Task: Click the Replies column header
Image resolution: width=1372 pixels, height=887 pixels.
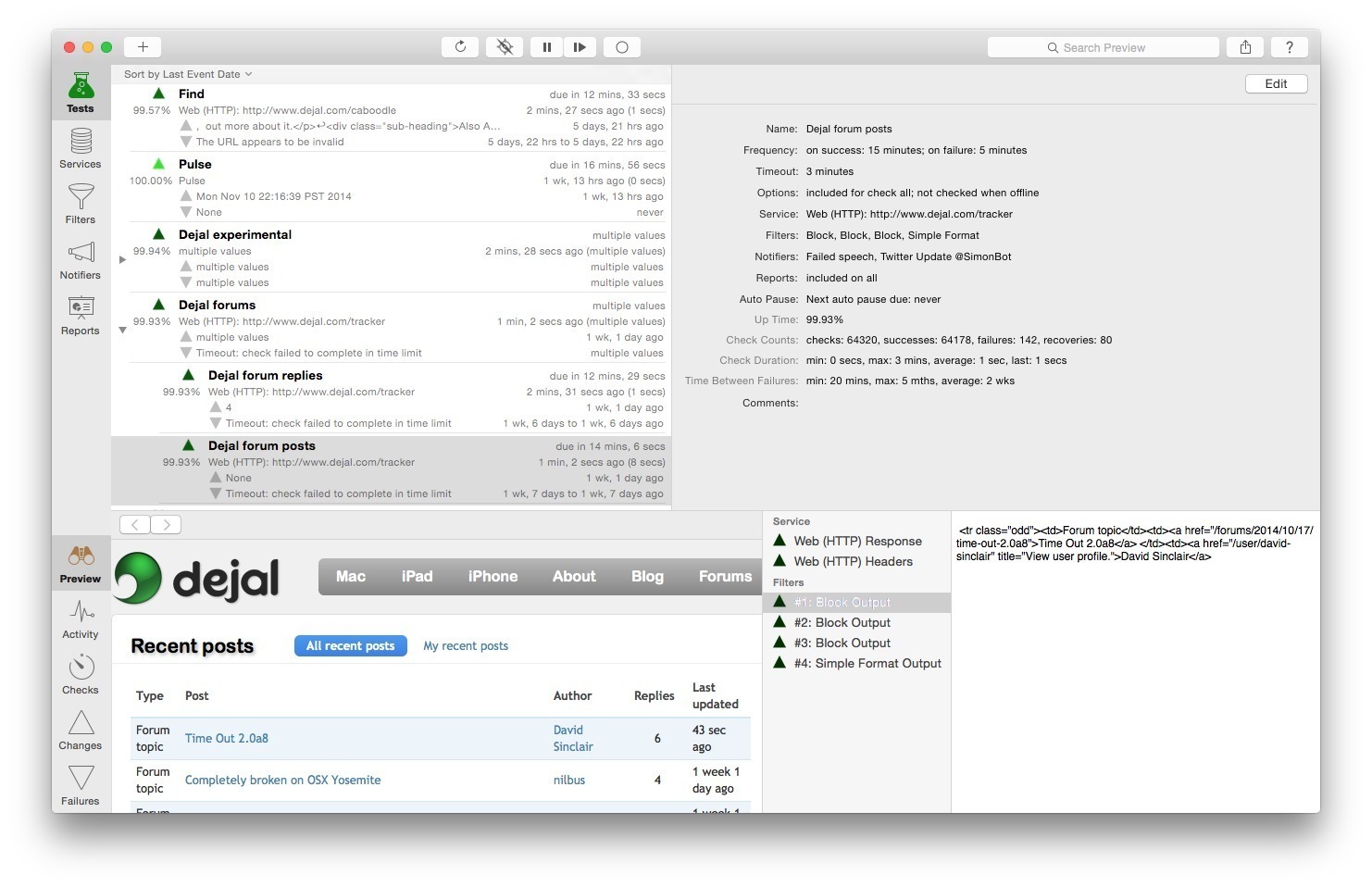Action: [654, 695]
